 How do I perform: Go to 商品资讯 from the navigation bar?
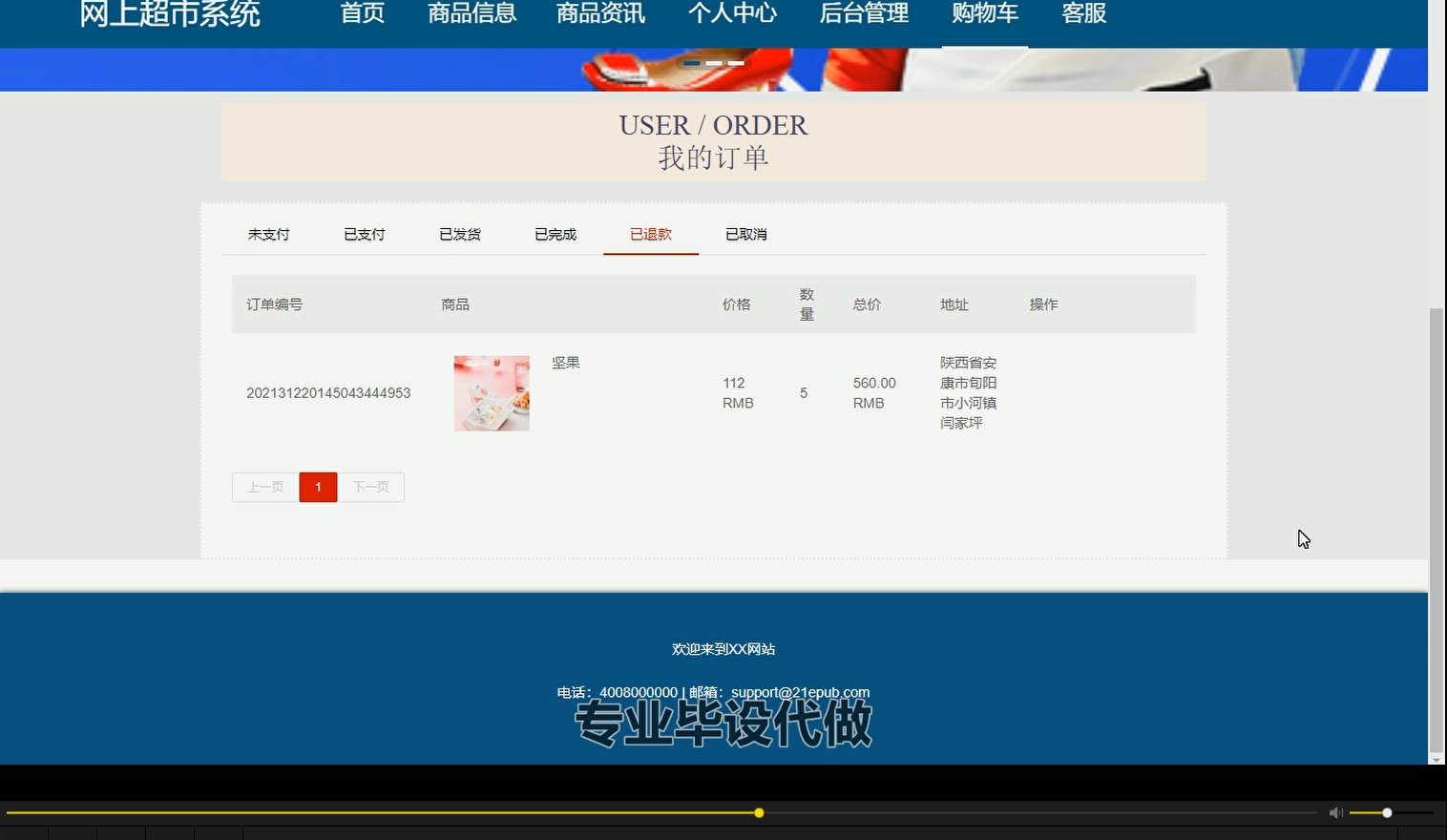pos(599,13)
